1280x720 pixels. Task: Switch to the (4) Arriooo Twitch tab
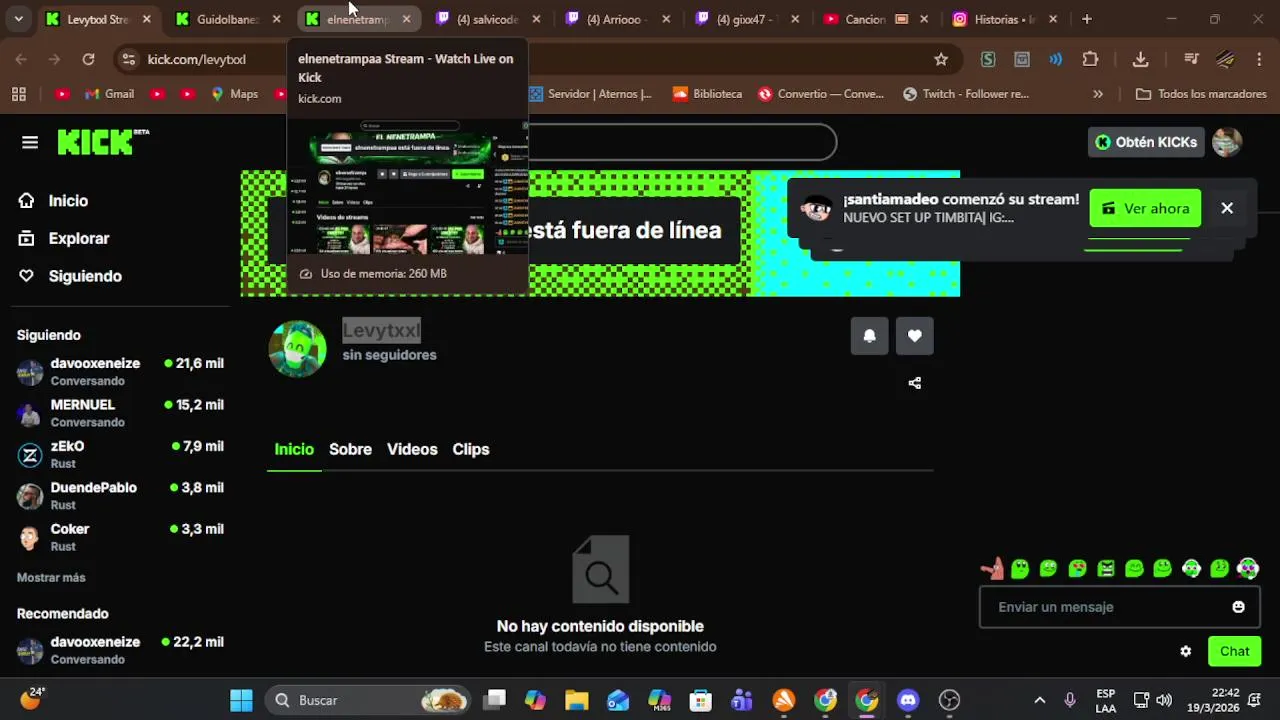tap(617, 19)
